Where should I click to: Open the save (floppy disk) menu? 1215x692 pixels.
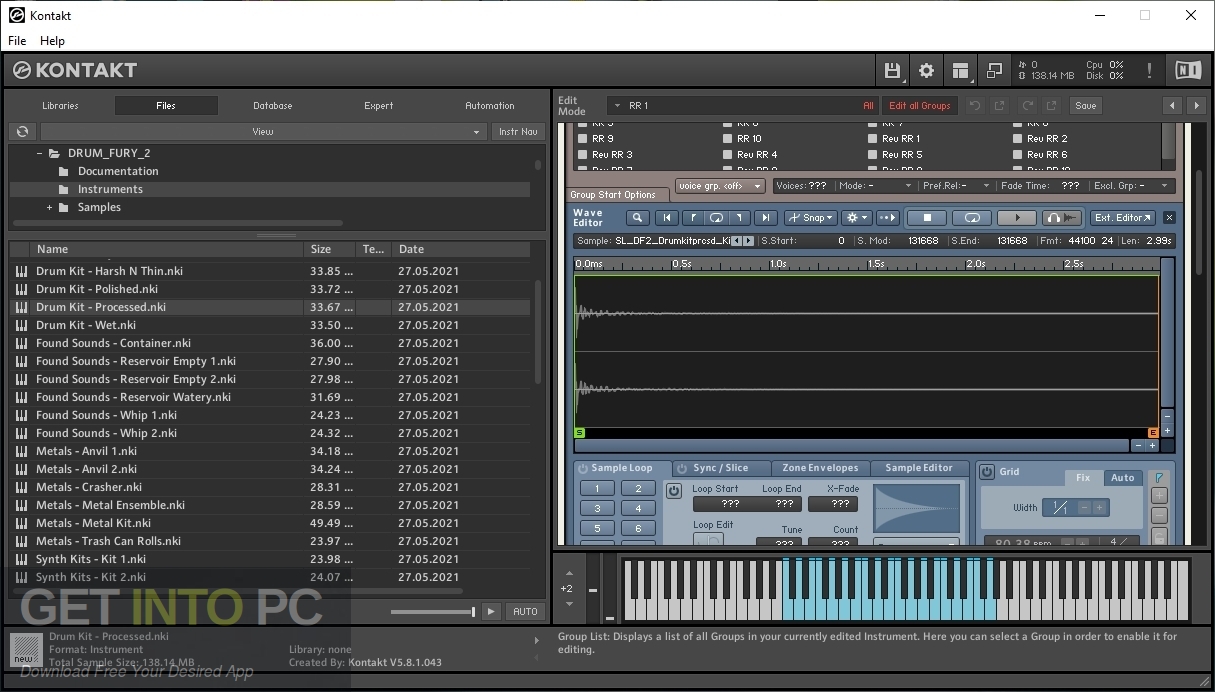[x=892, y=70]
